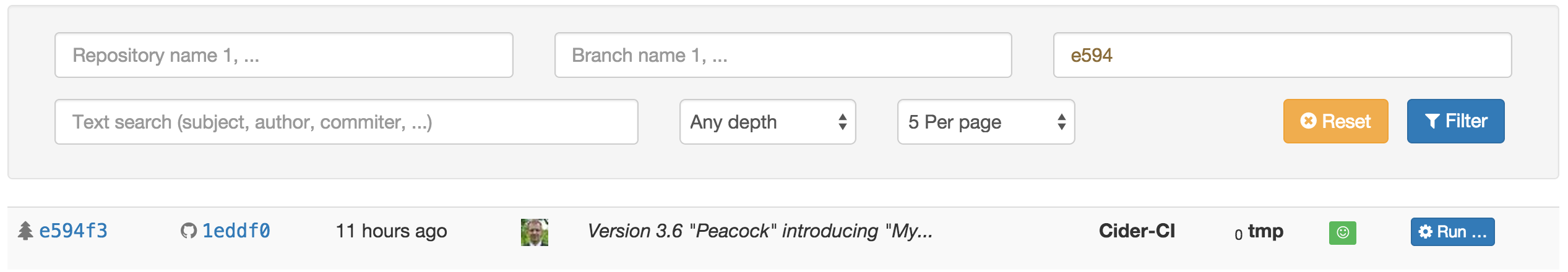This screenshot has height=272, width=1568.
Task: Click the tree id field containing e594
Action: (x=1282, y=55)
